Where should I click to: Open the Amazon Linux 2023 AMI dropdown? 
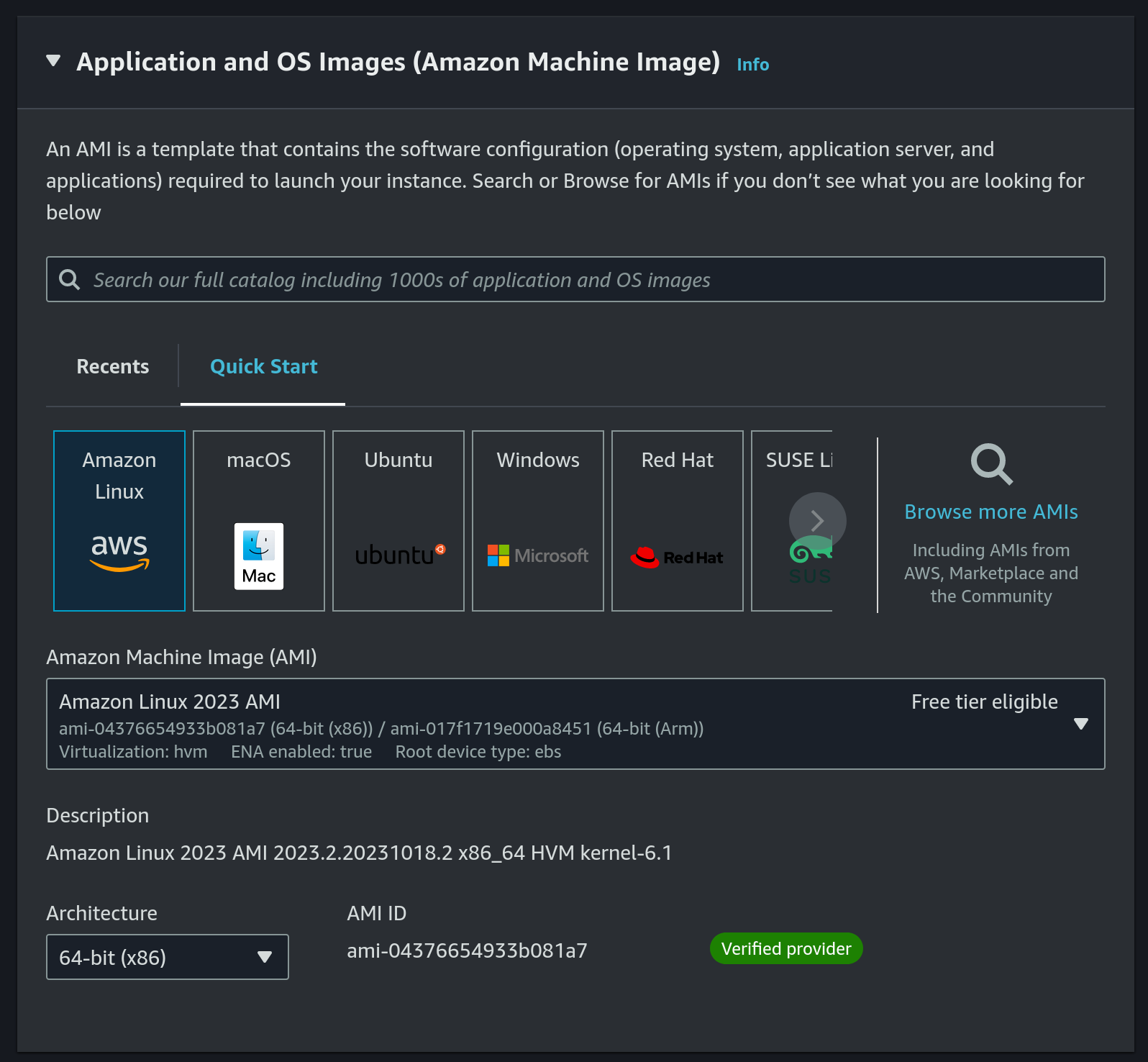(575, 724)
